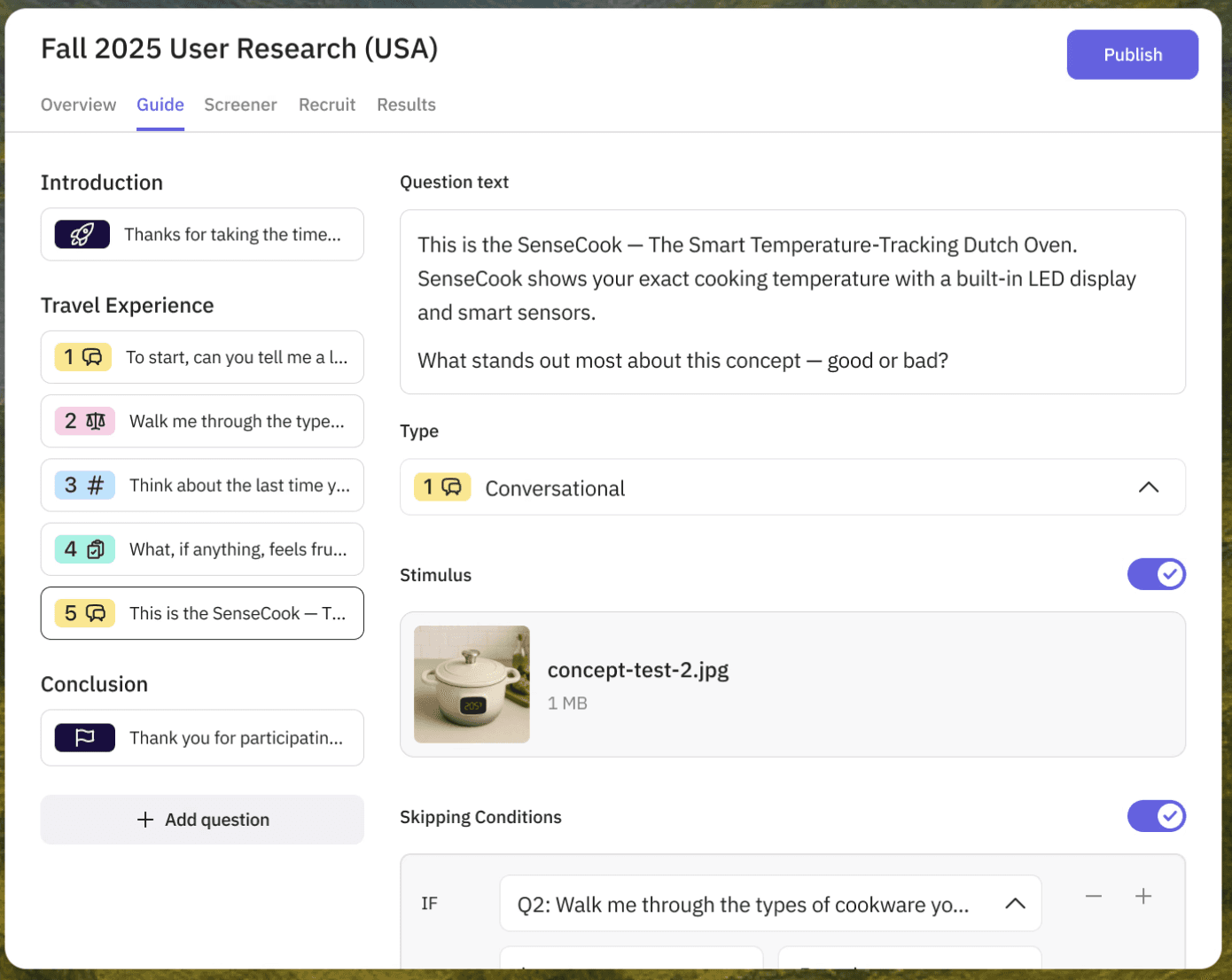1232x980 pixels.
Task: Collapse the Type dropdown showing Conversational
Action: pyautogui.click(x=1149, y=487)
